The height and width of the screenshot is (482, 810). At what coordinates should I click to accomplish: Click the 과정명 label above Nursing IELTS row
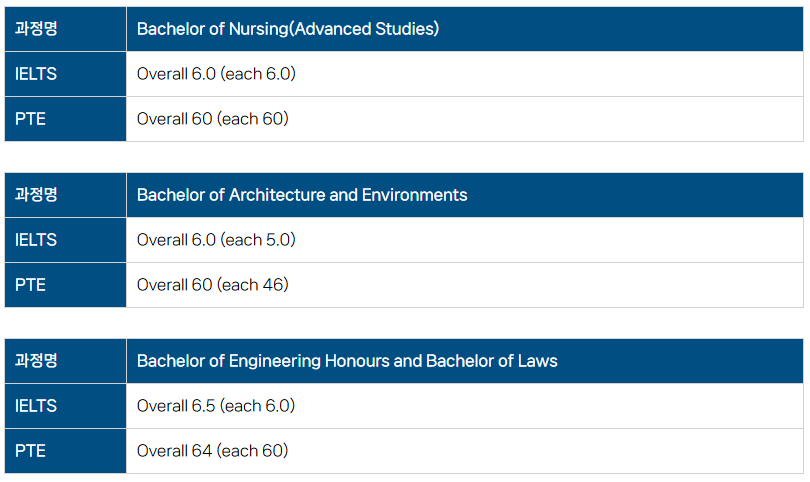(36, 29)
